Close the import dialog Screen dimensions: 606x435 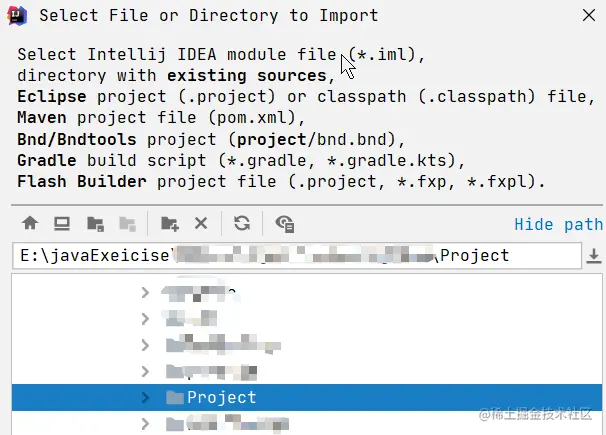[x=590, y=15]
